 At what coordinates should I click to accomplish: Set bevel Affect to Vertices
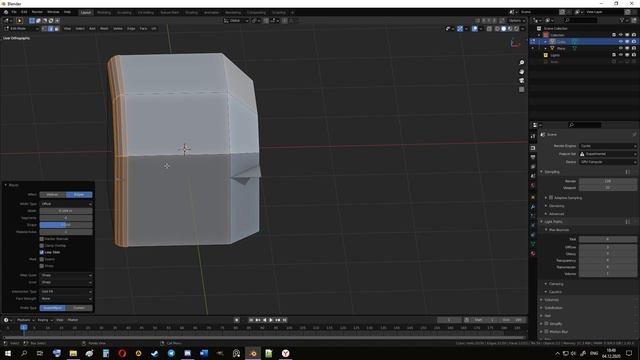tap(53, 195)
